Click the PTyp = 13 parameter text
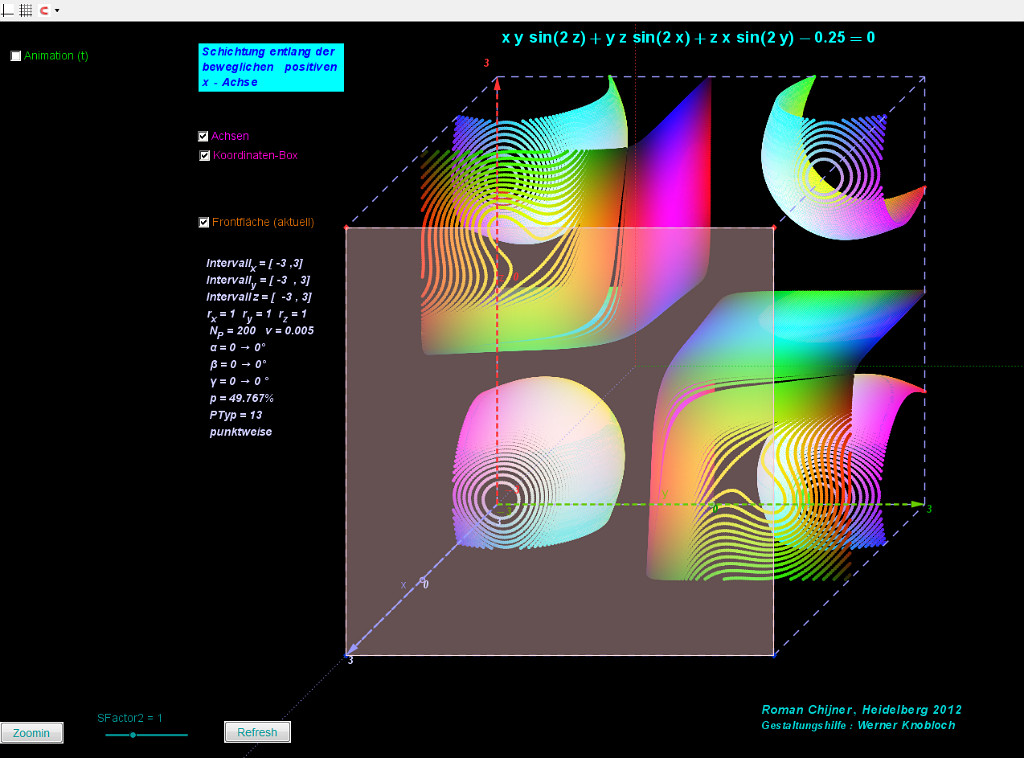This screenshot has height=758, width=1024. [x=235, y=414]
